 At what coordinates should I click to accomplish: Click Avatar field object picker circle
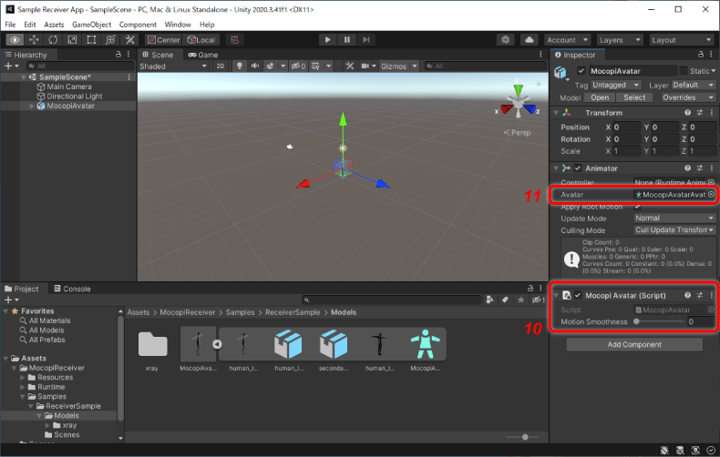point(711,195)
